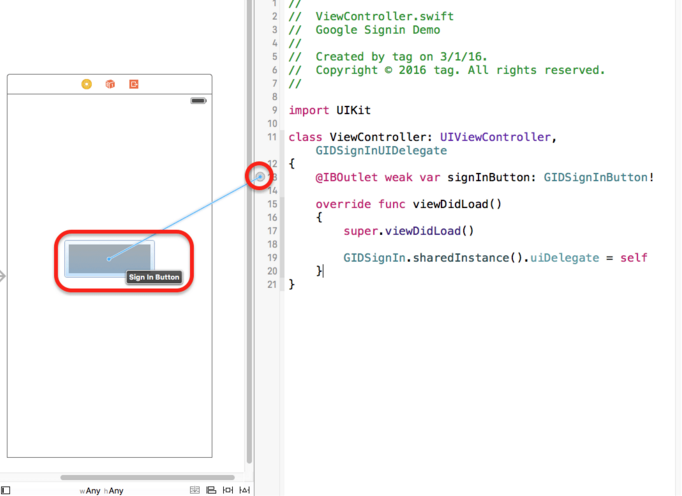Click 'GIDSignInButton' type name
Screen dimensions: 682x496
(x=595, y=178)
